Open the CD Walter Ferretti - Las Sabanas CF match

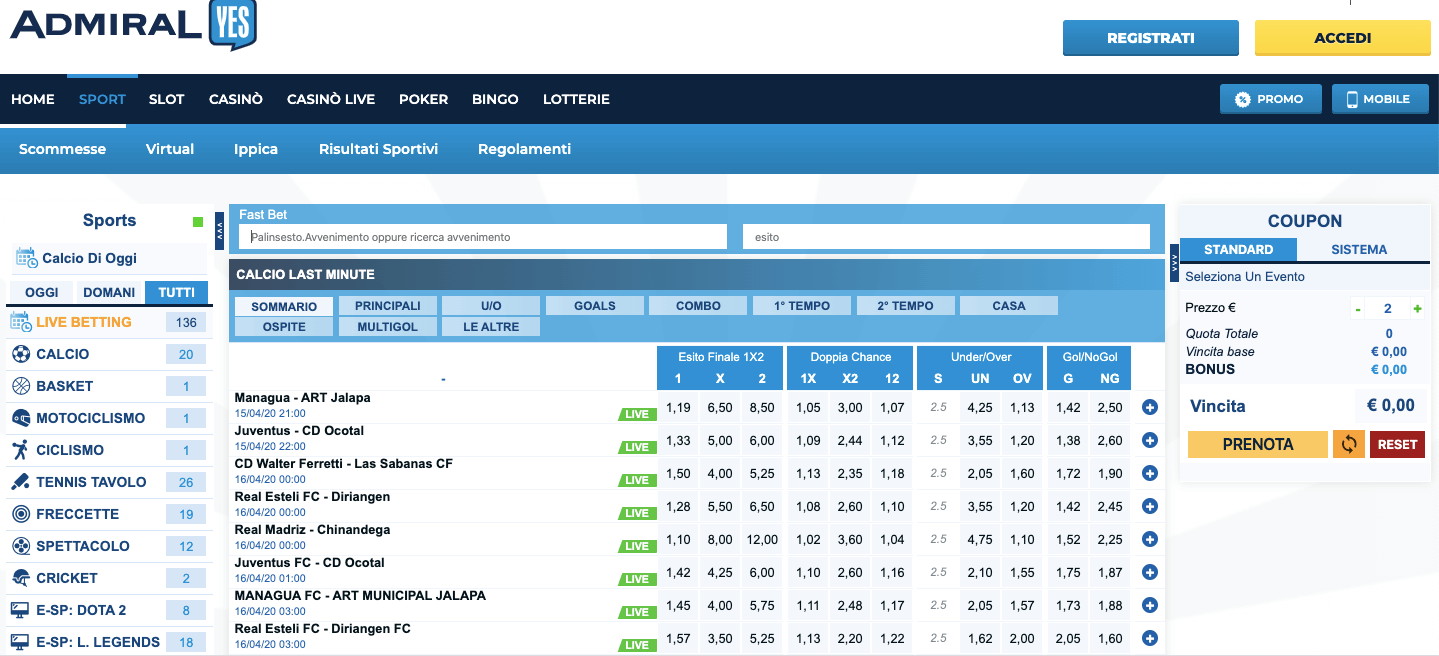(x=343, y=463)
